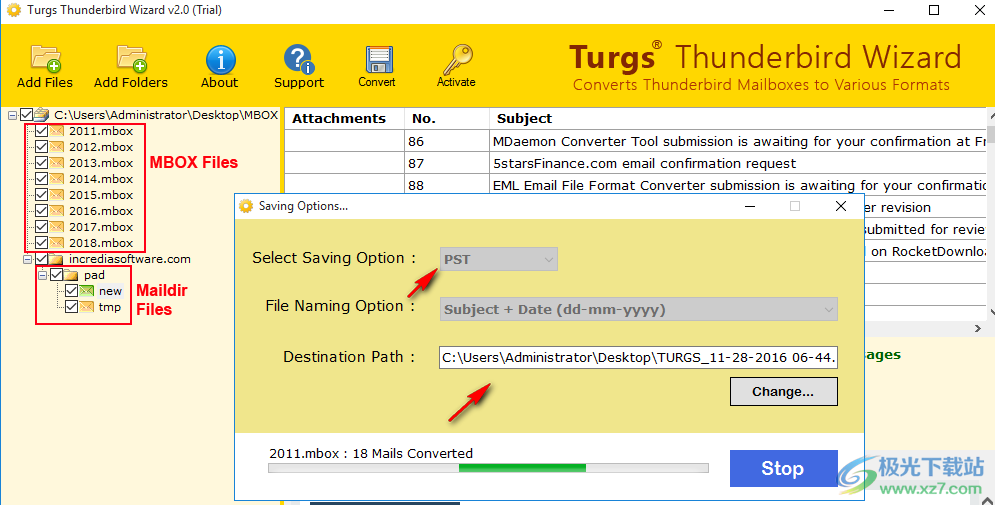
Task: Select the 2014.mbox label
Action: coord(101,179)
